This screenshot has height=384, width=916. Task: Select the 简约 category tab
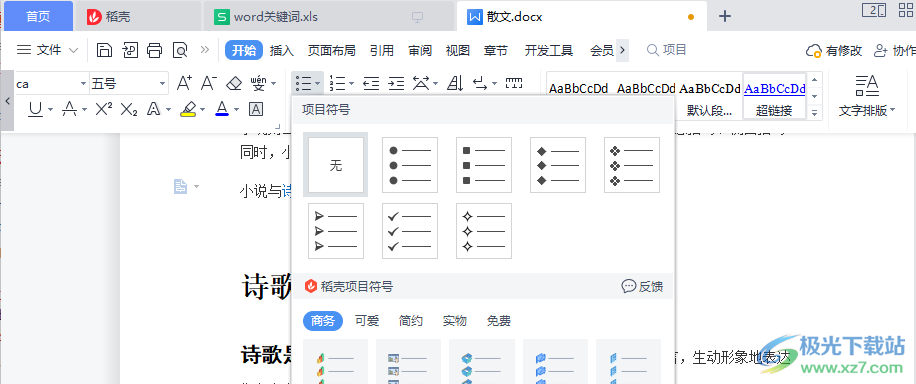point(411,321)
